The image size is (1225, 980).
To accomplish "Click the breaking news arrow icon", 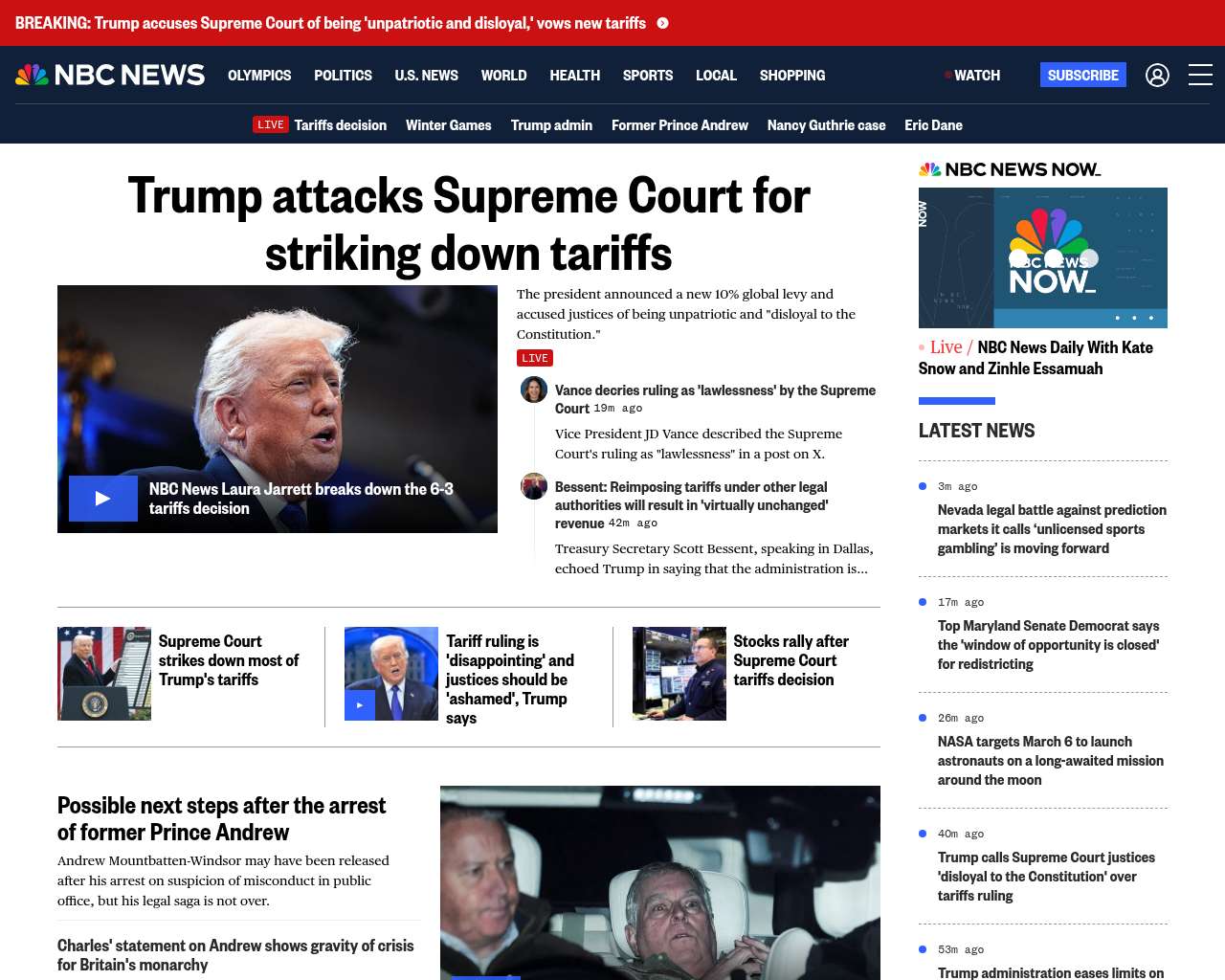I will (x=662, y=23).
